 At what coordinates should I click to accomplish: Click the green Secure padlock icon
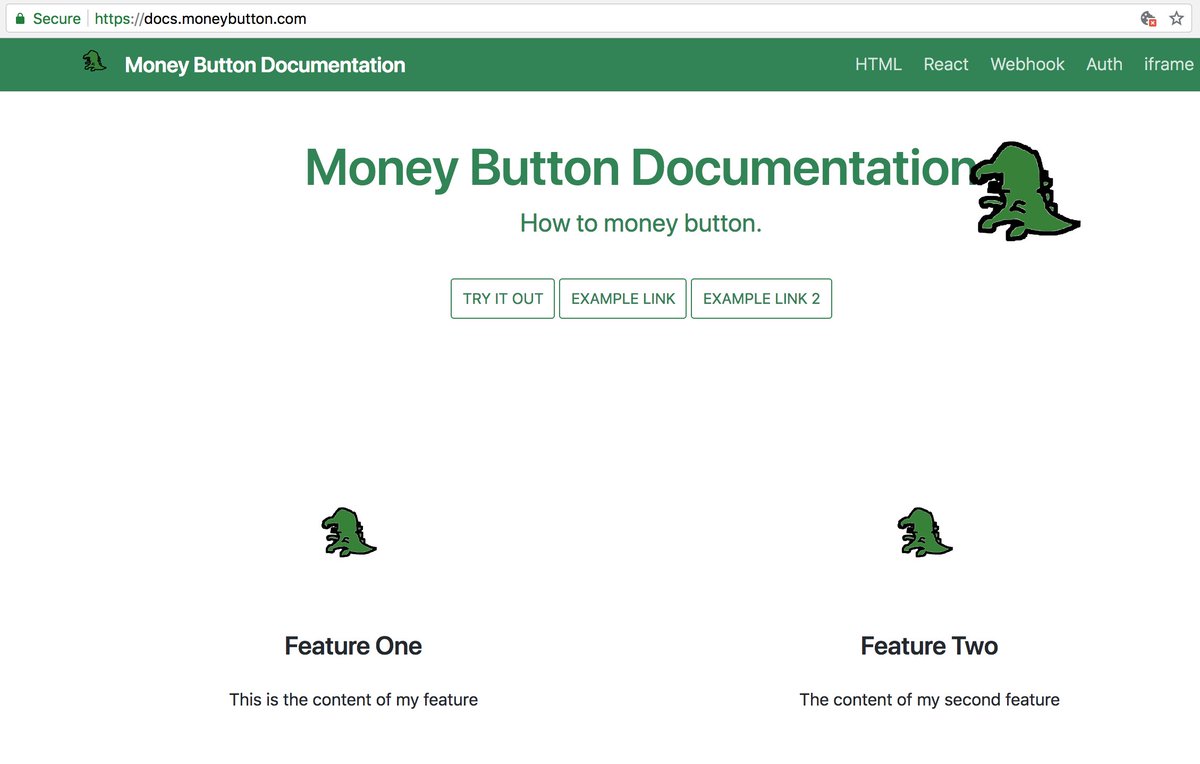[20, 19]
